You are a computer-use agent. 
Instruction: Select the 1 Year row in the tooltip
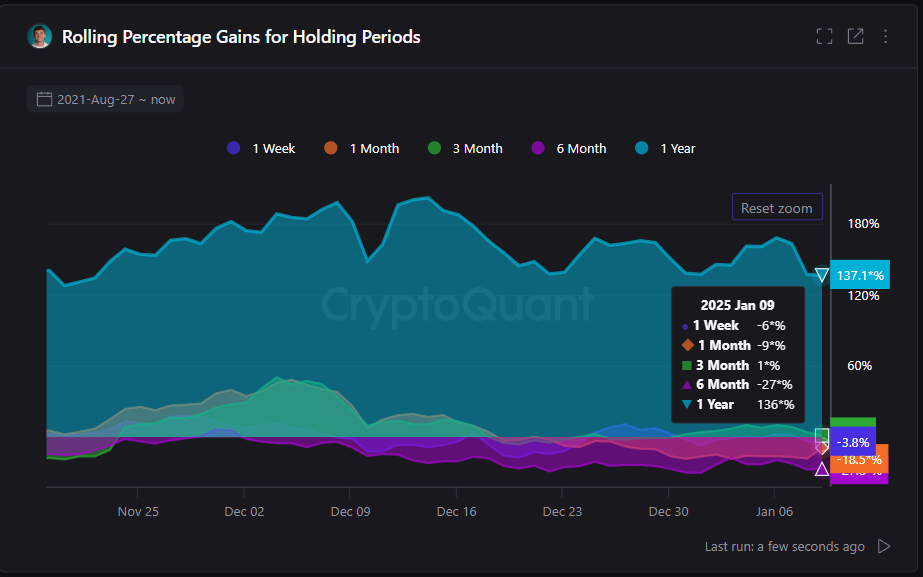(738, 404)
